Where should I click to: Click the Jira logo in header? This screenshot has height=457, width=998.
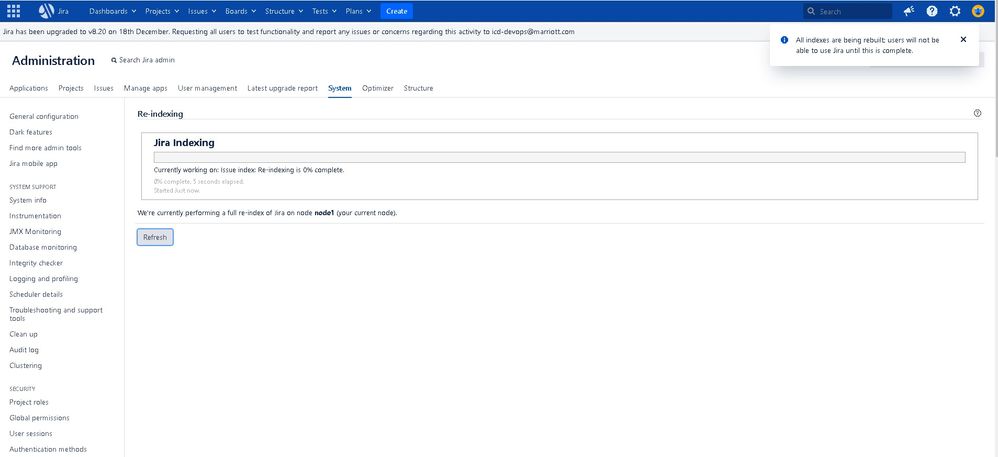click(x=53, y=11)
